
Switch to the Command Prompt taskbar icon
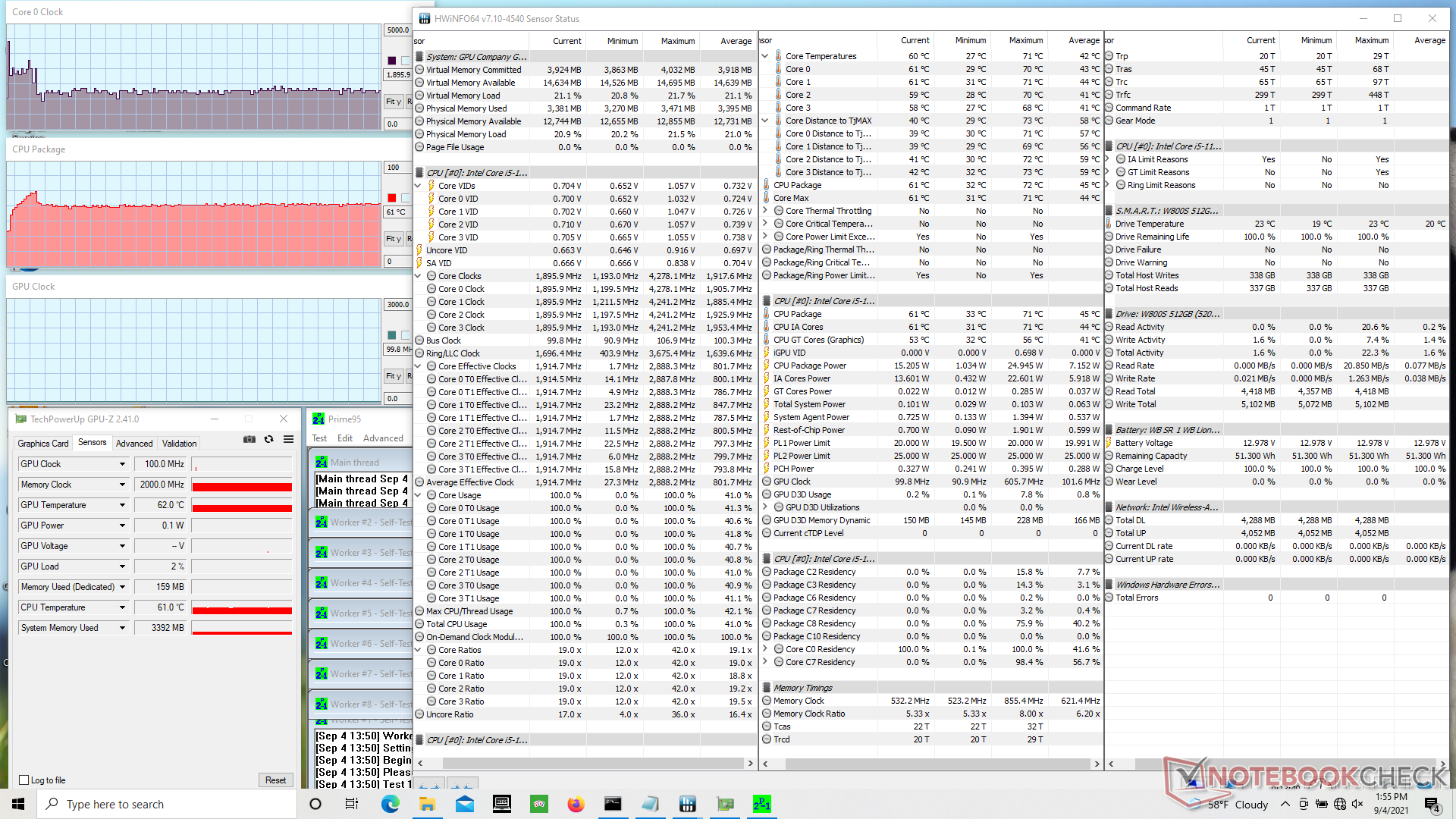tap(613, 804)
